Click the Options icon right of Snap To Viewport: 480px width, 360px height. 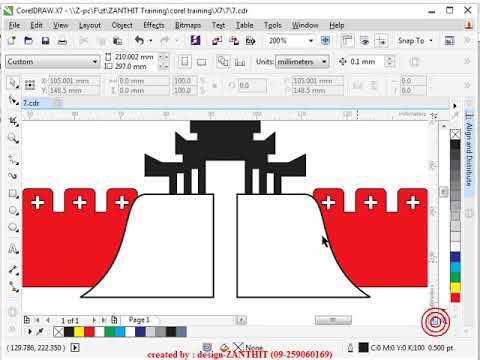click(450, 41)
